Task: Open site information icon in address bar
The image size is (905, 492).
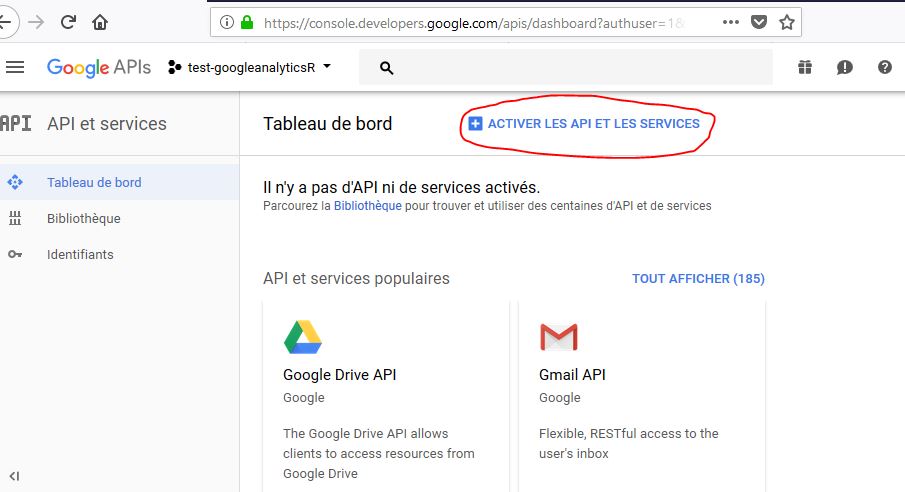Action: click(227, 23)
